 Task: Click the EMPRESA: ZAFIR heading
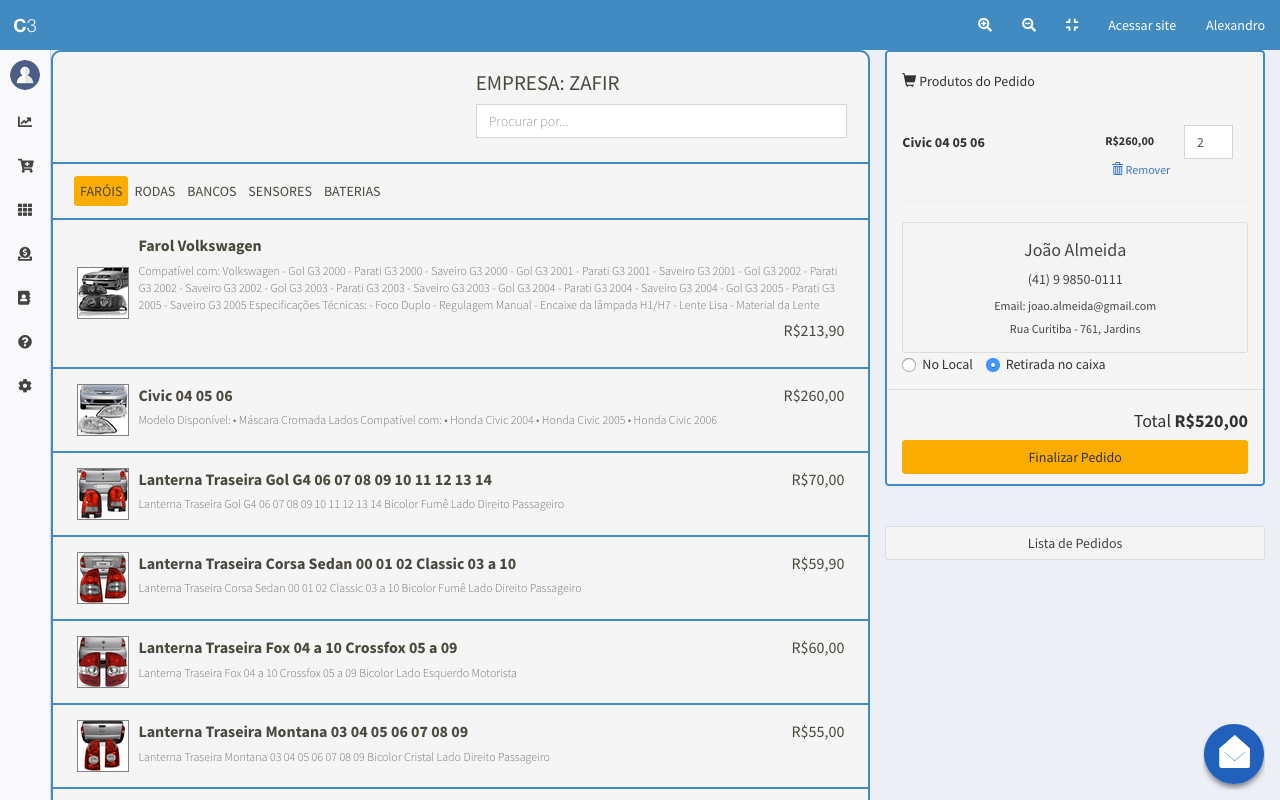(548, 83)
